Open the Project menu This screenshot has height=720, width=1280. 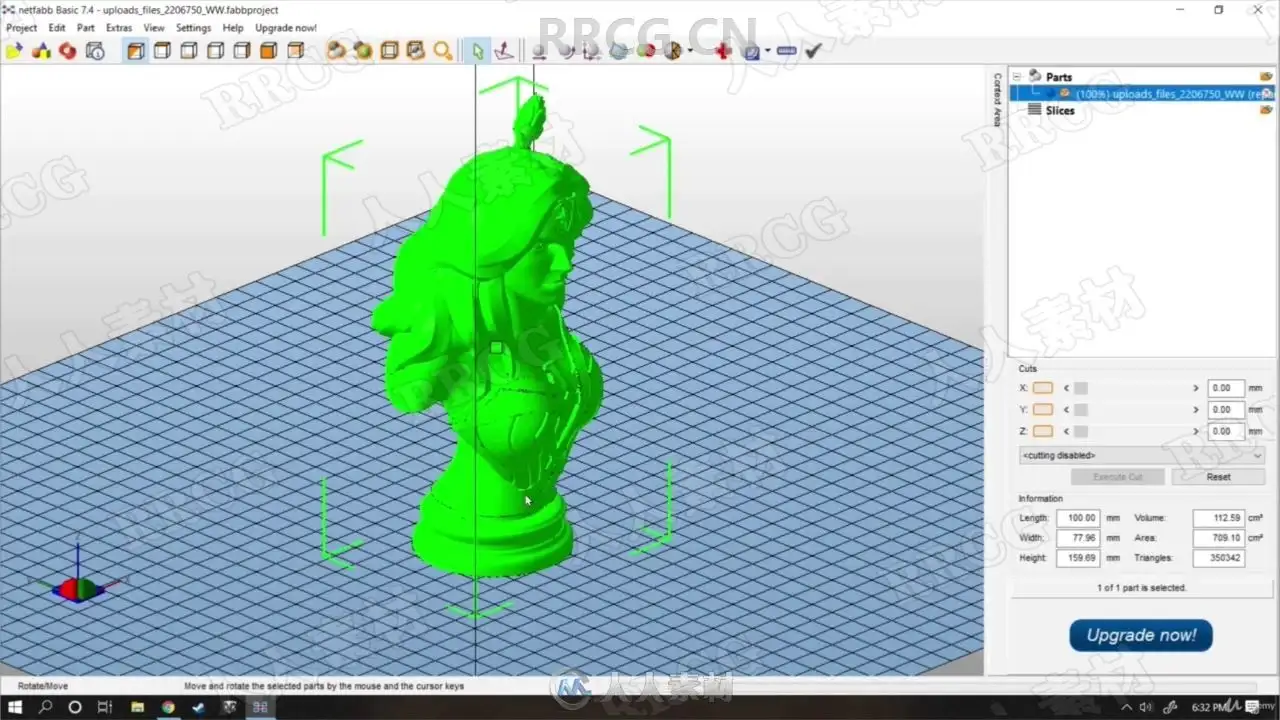(x=21, y=28)
